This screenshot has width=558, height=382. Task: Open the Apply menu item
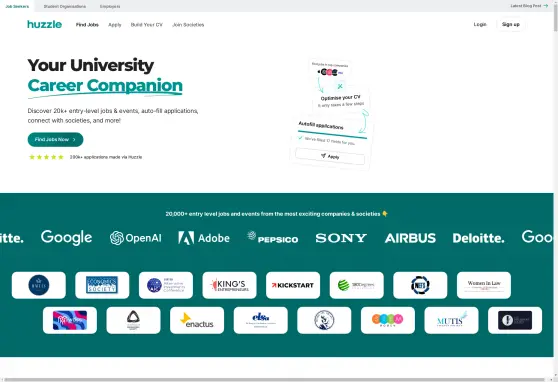pos(115,25)
